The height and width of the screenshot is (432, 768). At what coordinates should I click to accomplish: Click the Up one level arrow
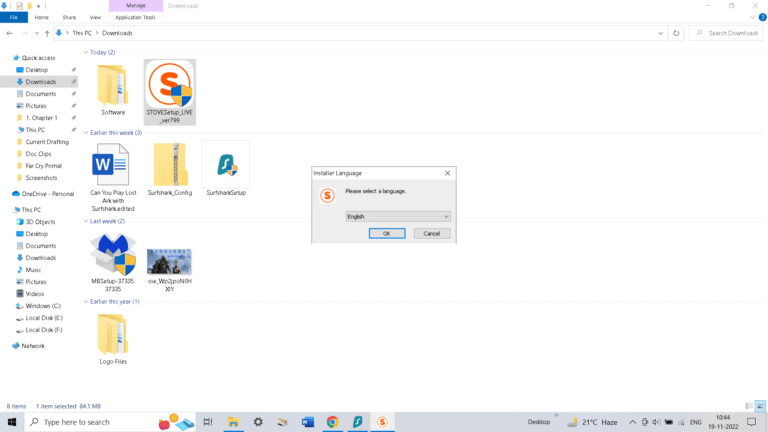47,33
